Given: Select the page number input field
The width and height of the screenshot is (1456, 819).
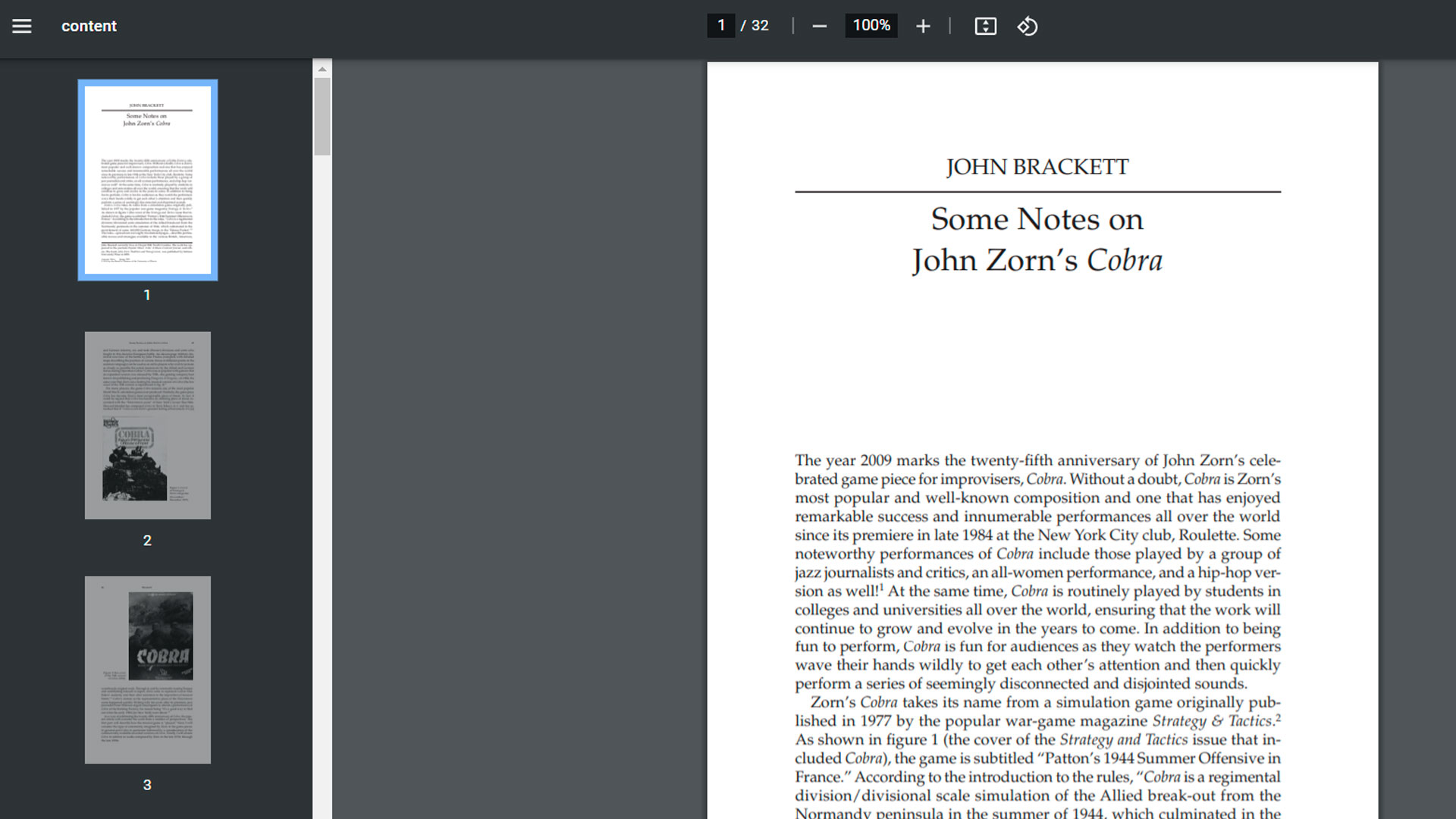Looking at the screenshot, I should tap(720, 26).
